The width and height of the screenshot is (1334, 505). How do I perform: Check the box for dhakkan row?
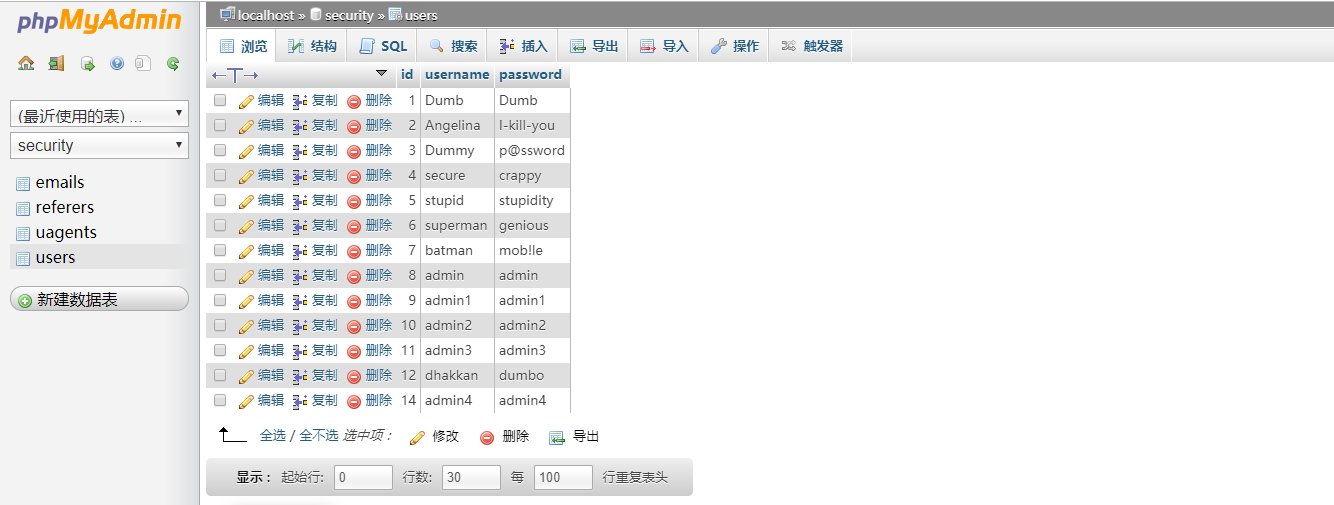[x=220, y=375]
